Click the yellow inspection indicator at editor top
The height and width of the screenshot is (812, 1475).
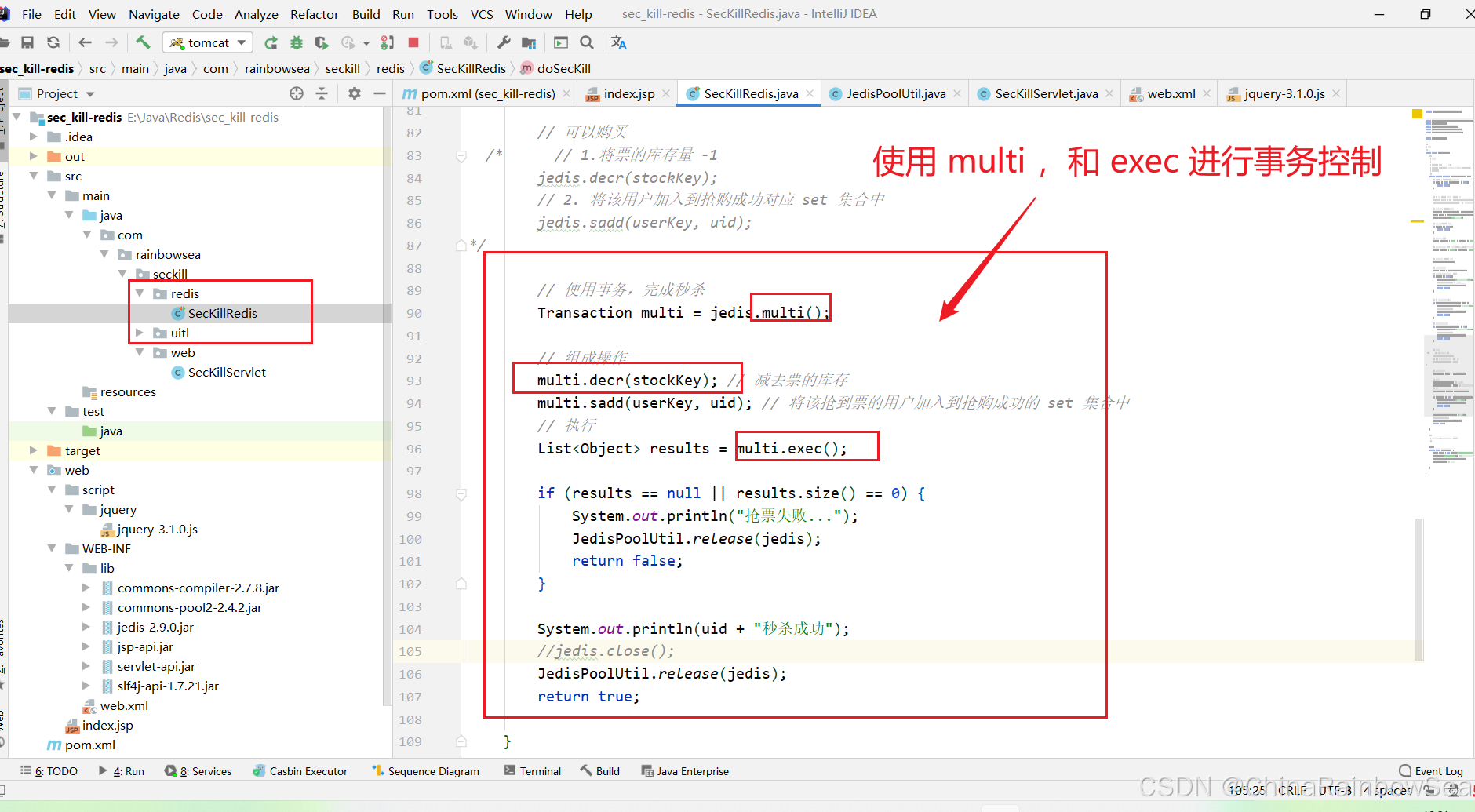(x=1417, y=115)
